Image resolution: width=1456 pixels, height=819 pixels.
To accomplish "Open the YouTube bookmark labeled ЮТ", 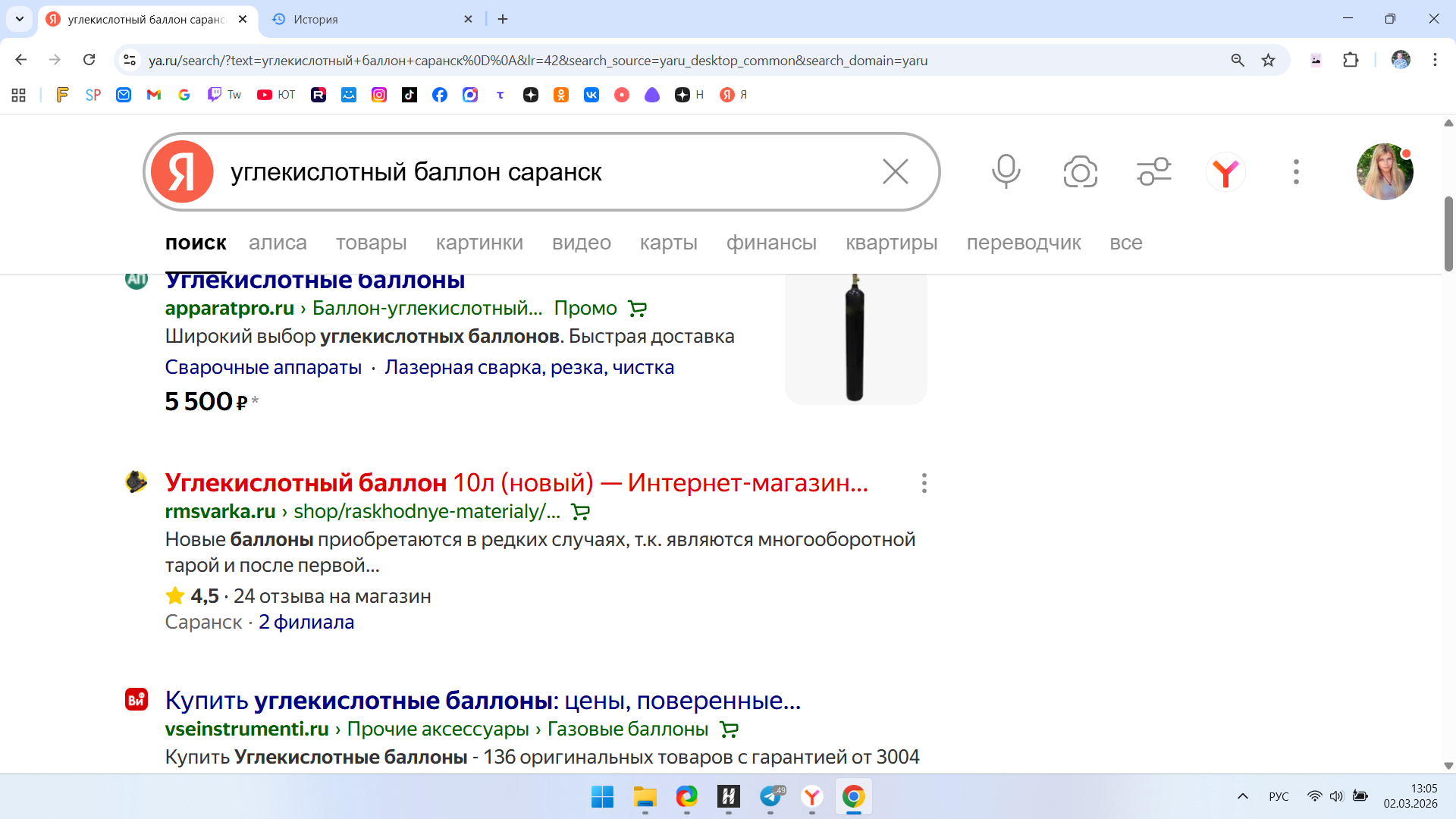I will (276, 95).
